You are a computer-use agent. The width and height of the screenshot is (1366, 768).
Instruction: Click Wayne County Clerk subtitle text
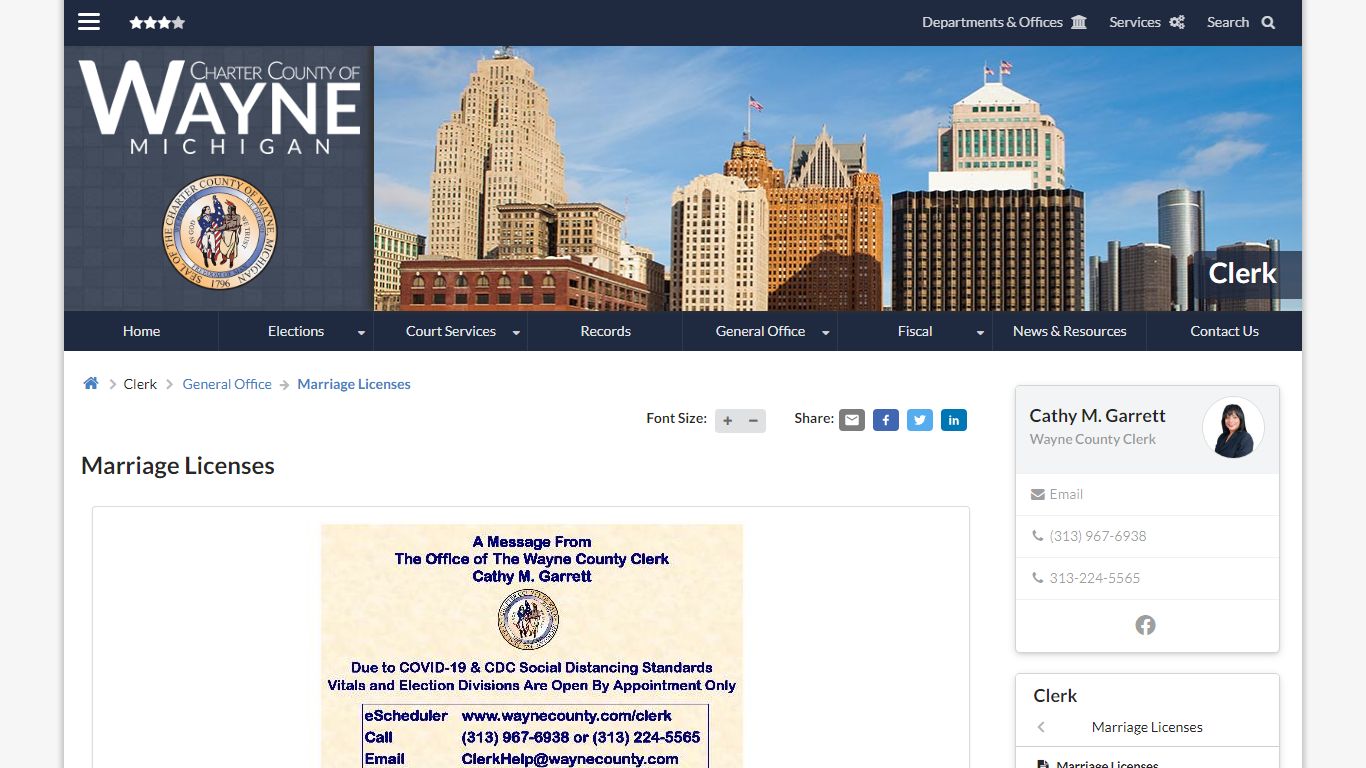point(1093,439)
